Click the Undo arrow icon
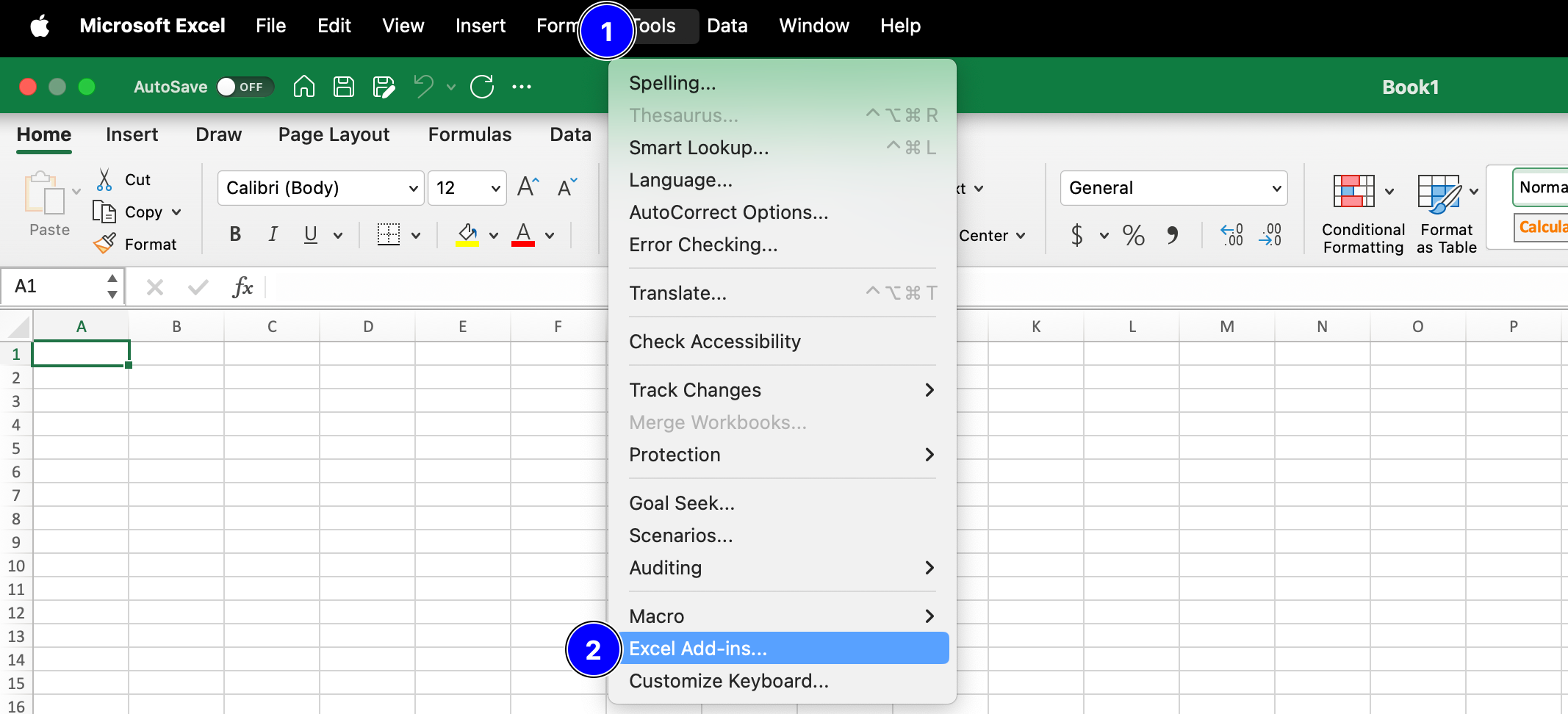Screen dimensions: 1568x714 pyautogui.click(x=424, y=87)
